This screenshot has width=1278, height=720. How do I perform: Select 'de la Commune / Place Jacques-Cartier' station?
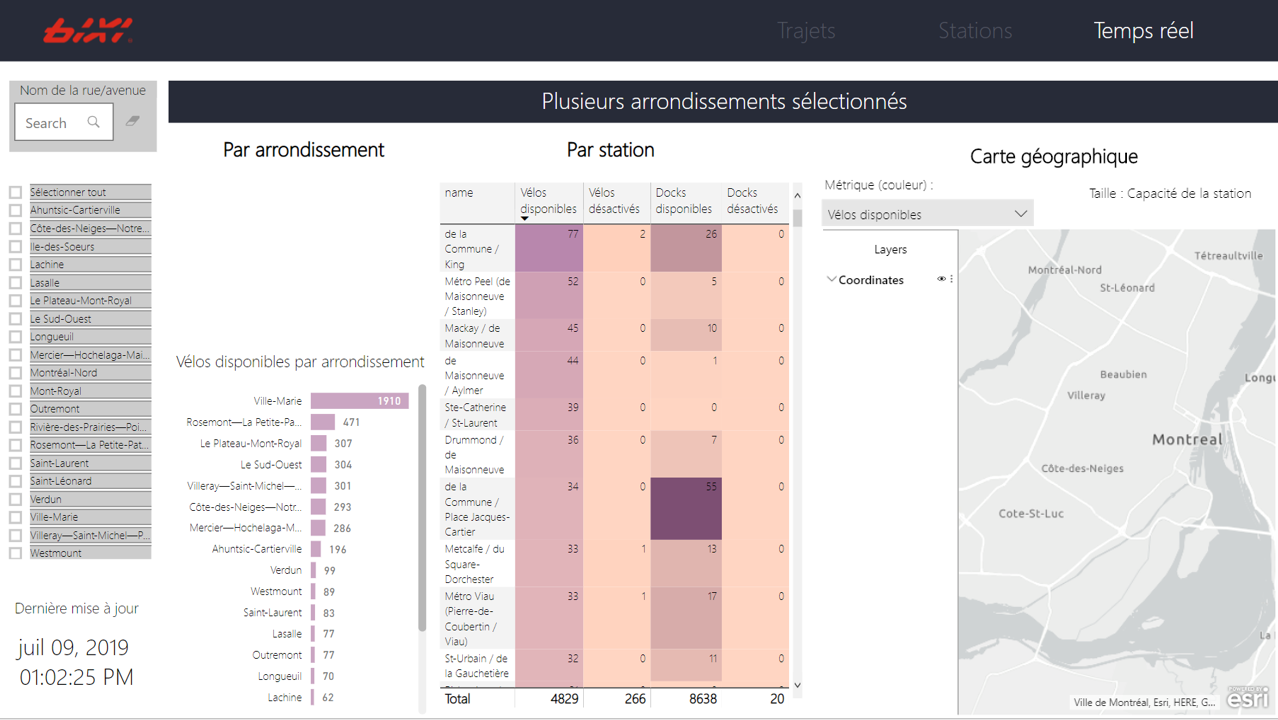[478, 509]
